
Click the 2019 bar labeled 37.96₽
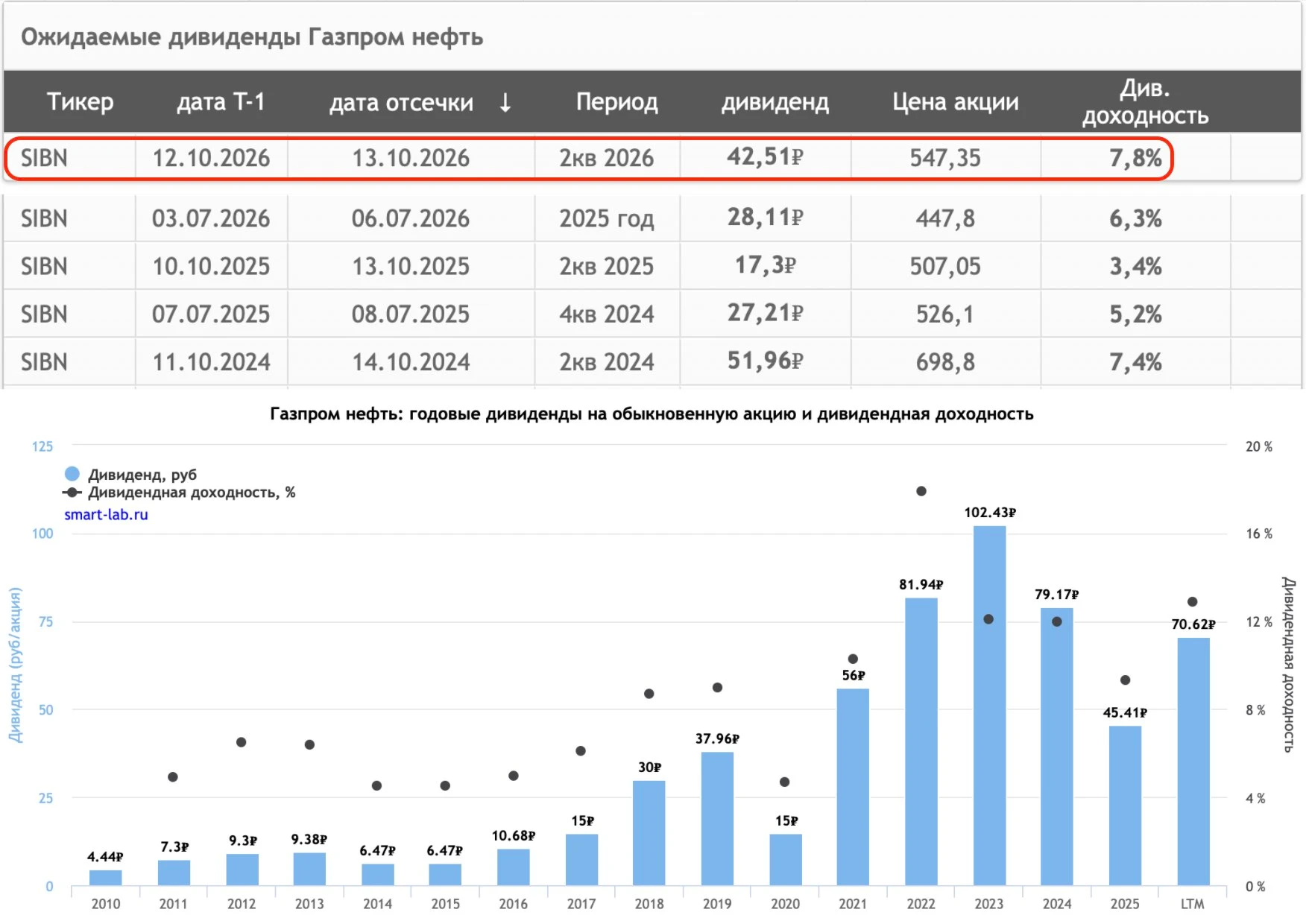tap(717, 819)
